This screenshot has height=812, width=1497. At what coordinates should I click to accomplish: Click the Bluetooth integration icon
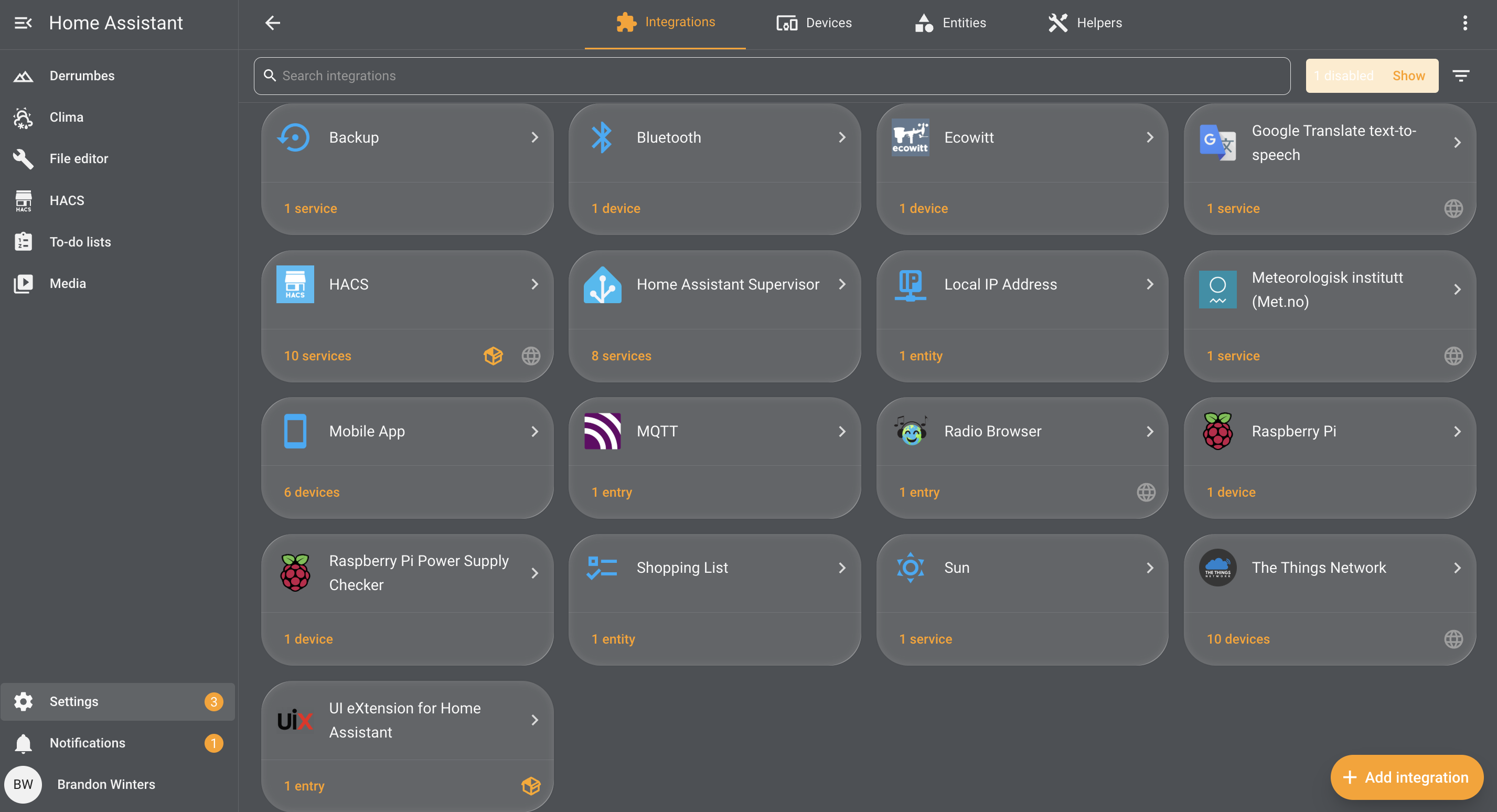[x=602, y=137]
